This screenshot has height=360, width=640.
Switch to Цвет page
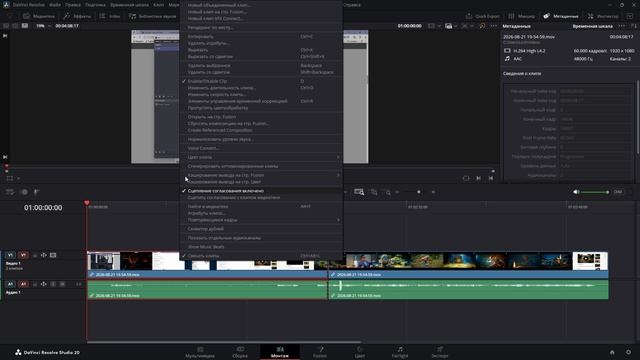click(x=360, y=352)
